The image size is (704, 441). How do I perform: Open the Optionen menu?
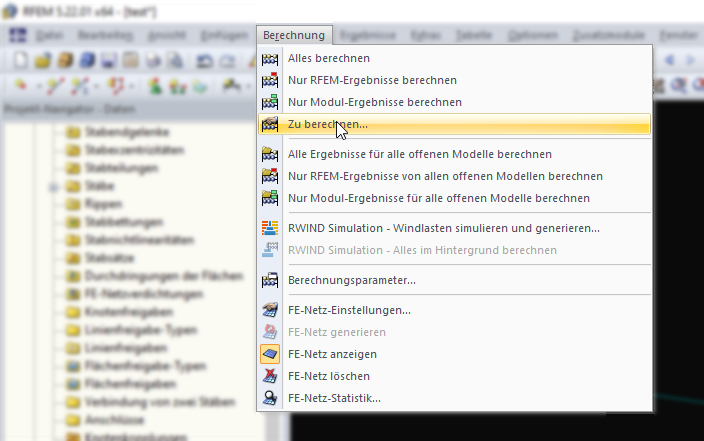pos(533,35)
